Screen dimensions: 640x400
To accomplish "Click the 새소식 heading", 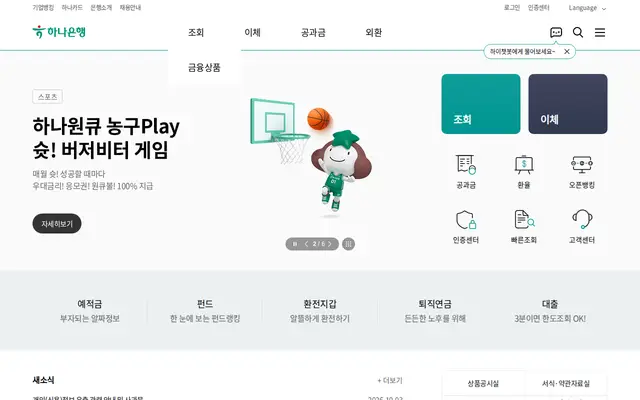I will tap(43, 380).
